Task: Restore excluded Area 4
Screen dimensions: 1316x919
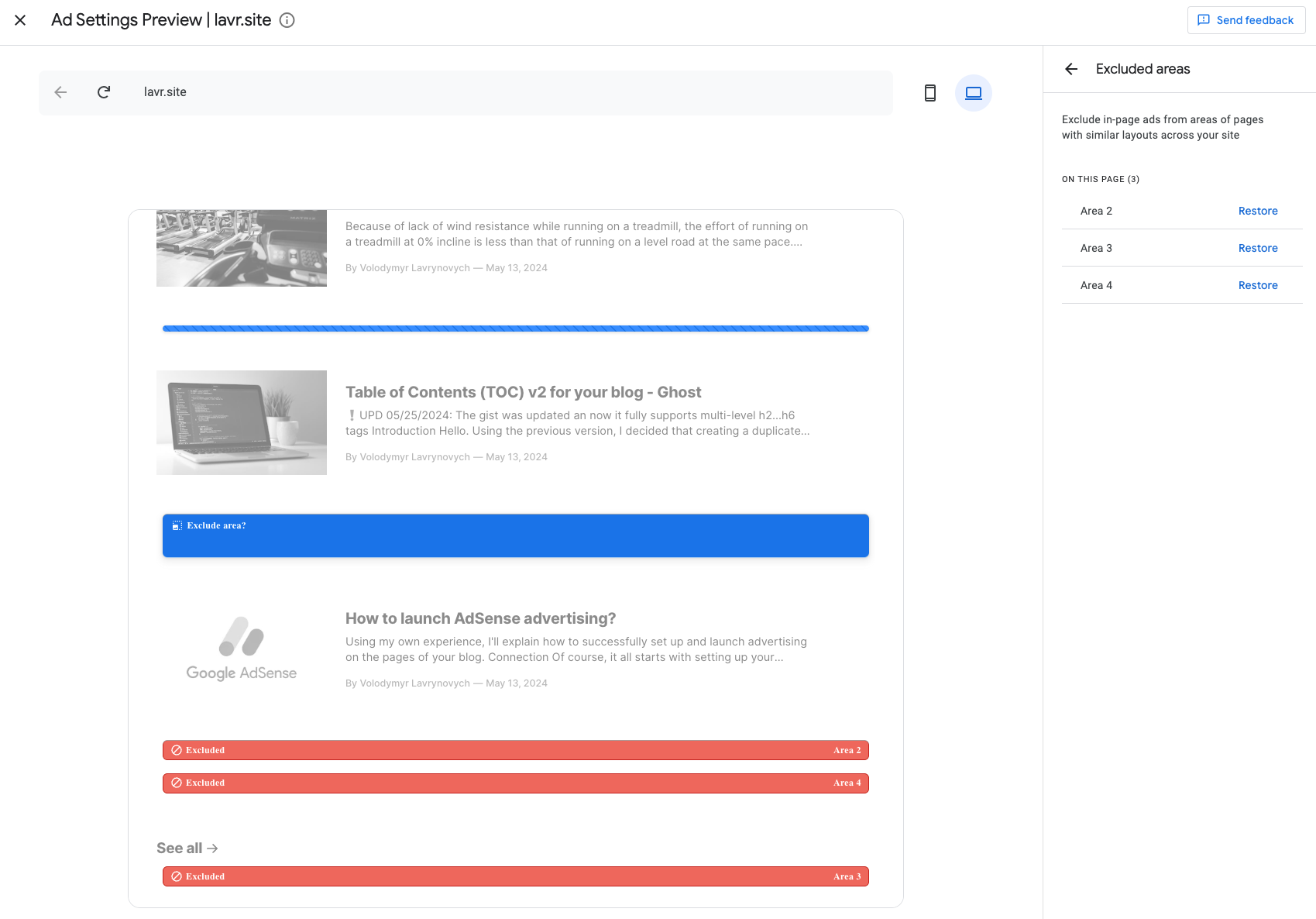Action: click(x=1257, y=285)
